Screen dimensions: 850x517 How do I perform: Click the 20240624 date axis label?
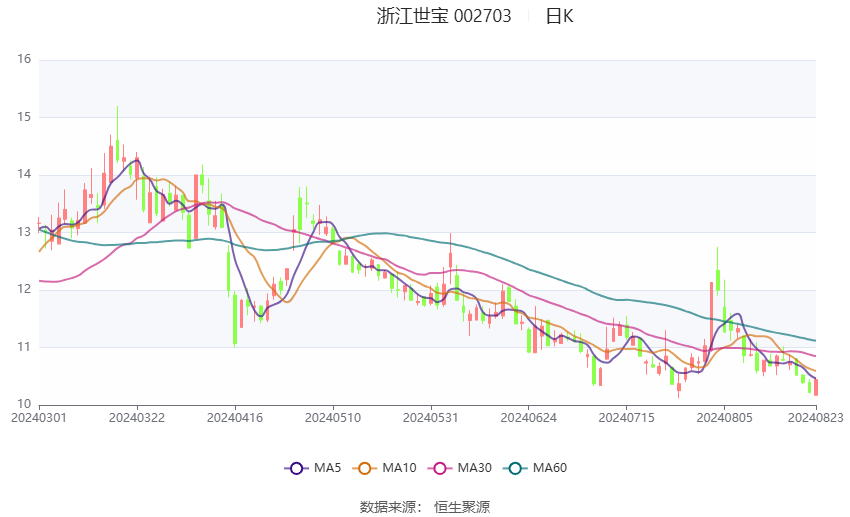[529, 418]
